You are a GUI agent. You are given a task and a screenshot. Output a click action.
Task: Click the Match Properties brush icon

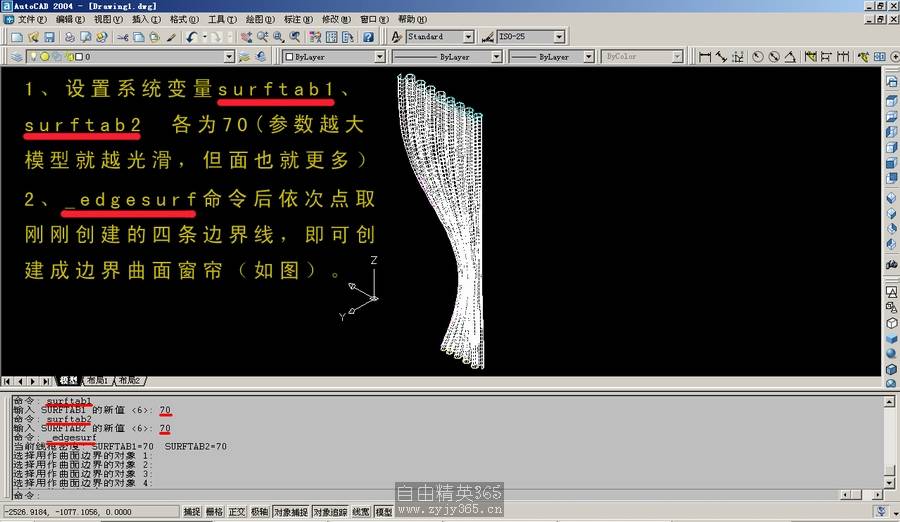click(x=171, y=37)
